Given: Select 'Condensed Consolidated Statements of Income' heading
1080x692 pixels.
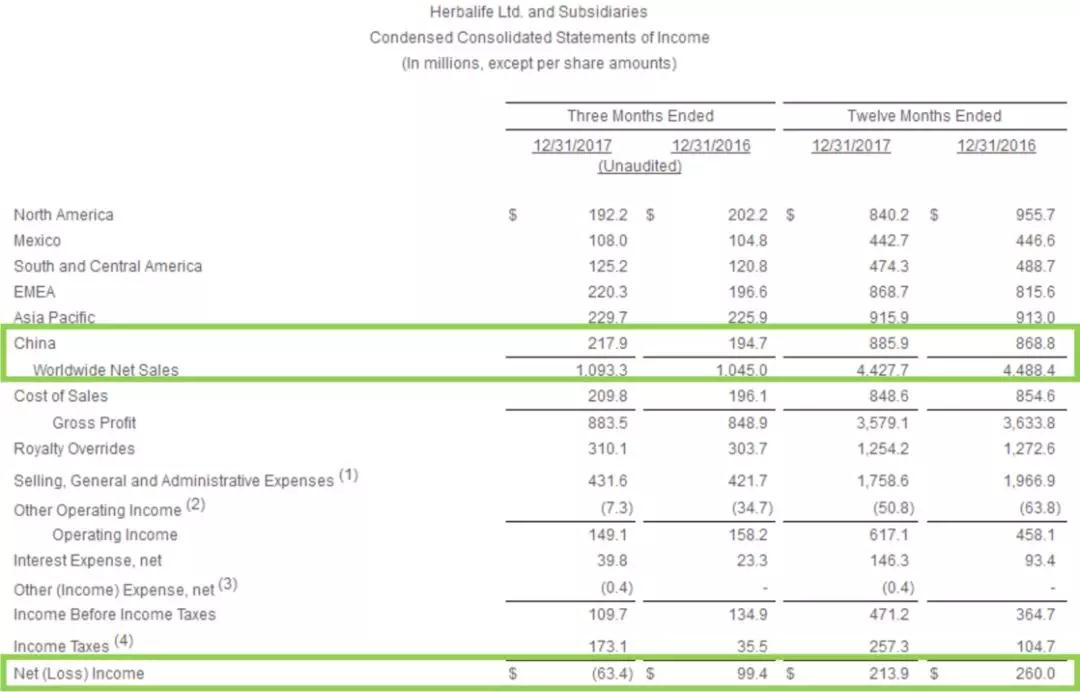Looking at the screenshot, I should 539,38.
